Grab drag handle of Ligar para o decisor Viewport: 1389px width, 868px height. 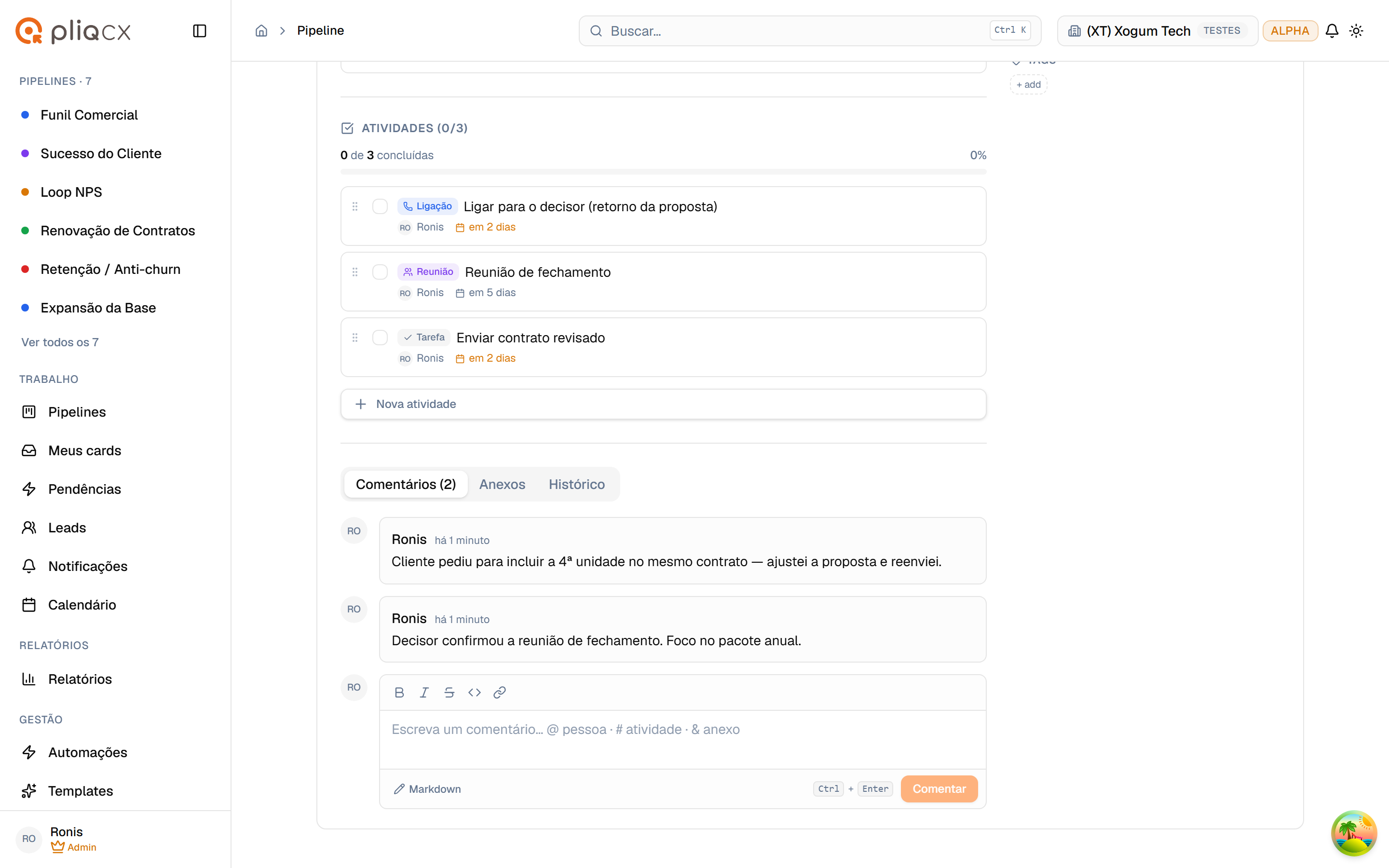coord(354,206)
